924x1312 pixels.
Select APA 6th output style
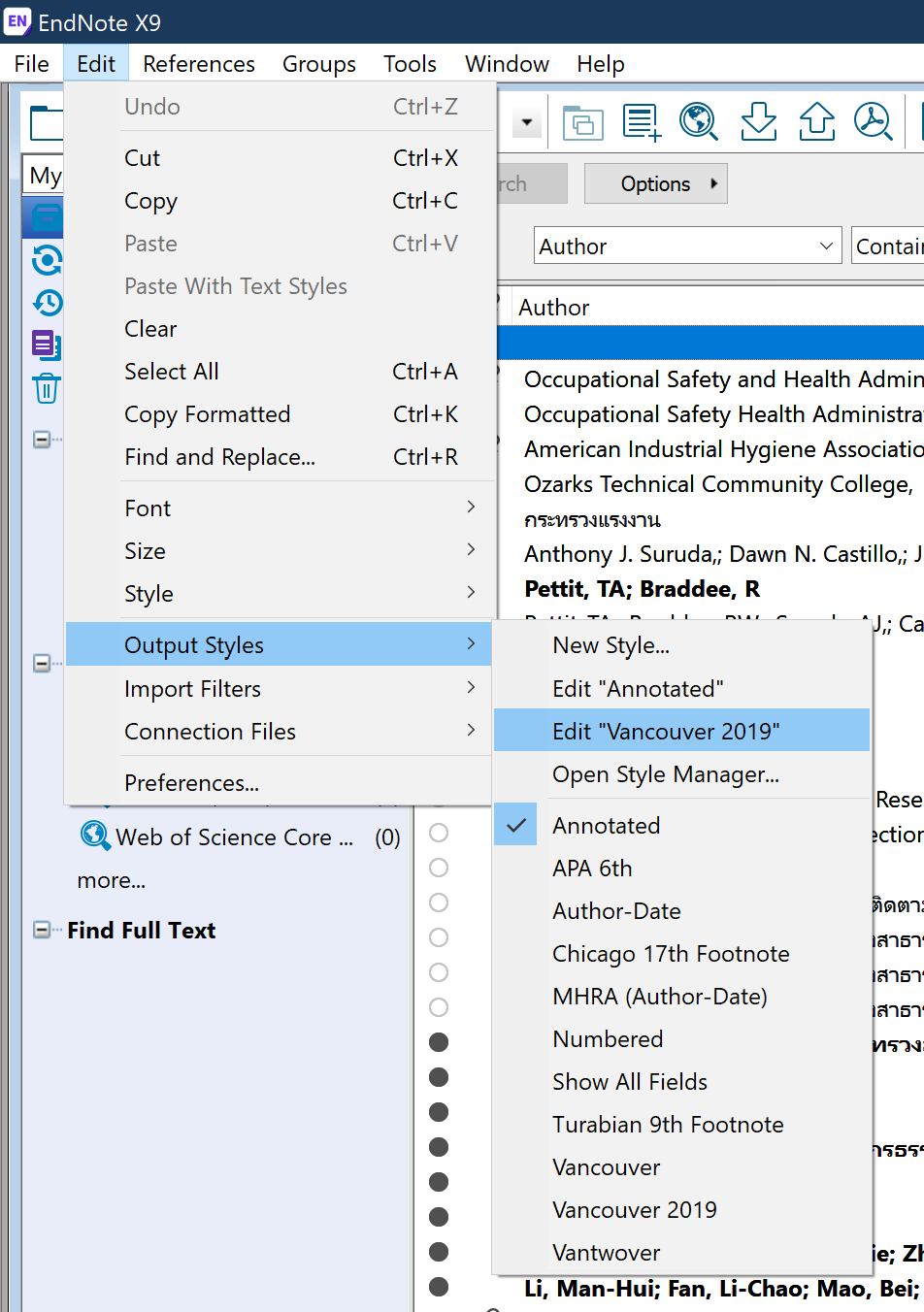681,869
